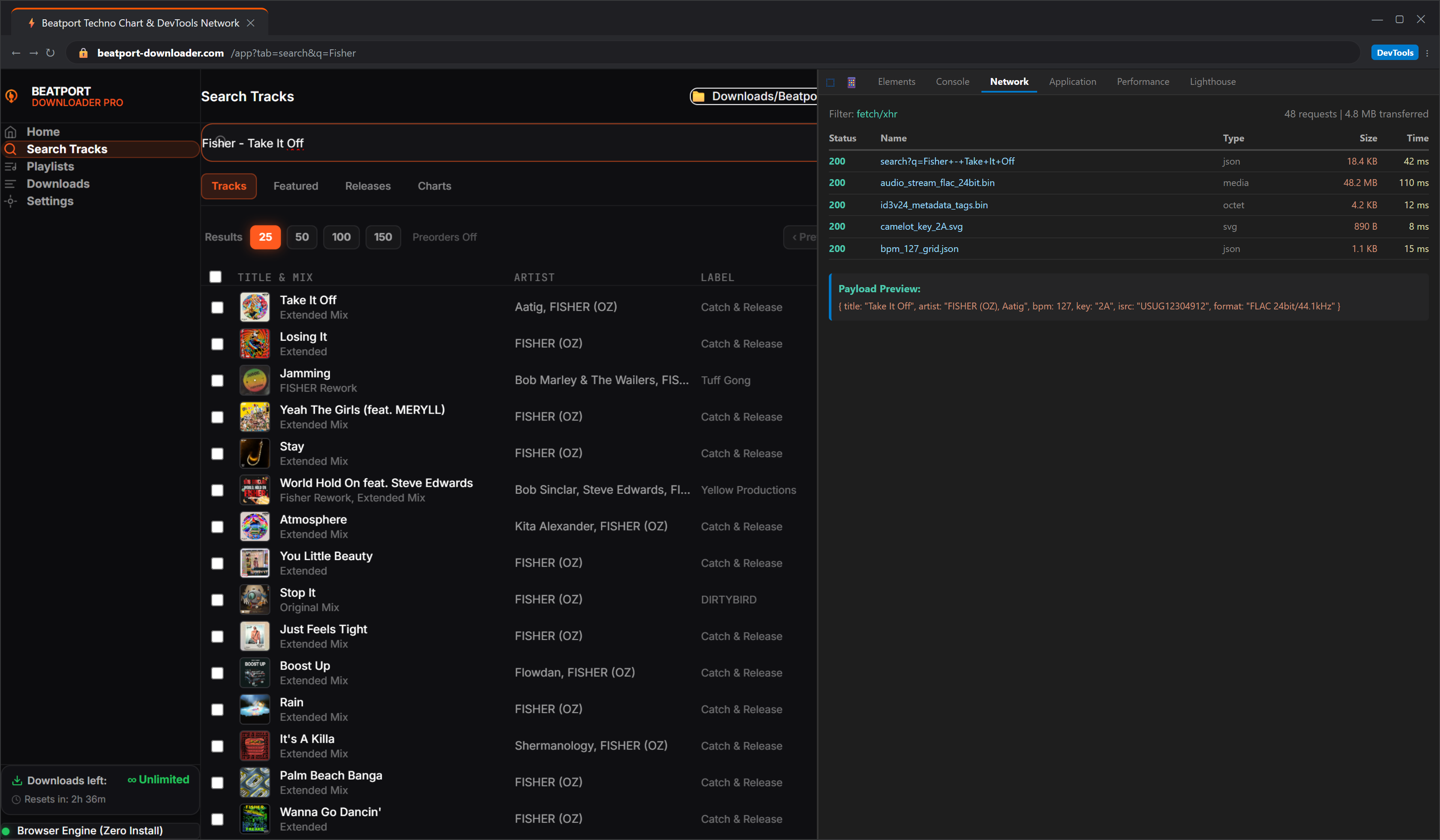Click the Boost Up album artwork thumbnail
Image resolution: width=1440 pixels, height=840 pixels.
tap(254, 673)
